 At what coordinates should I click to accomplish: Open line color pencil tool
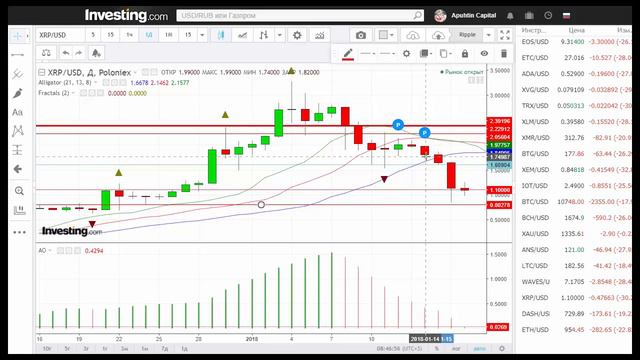click(348, 53)
